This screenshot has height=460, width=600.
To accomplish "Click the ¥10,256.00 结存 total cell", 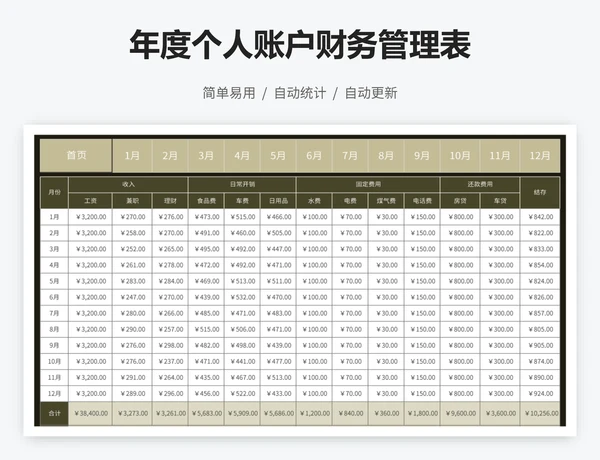I will (x=540, y=413).
